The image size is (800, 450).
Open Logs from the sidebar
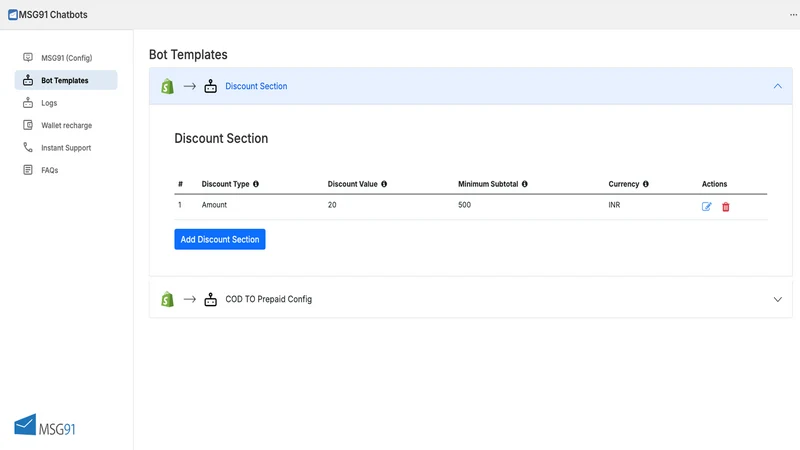(66, 103)
